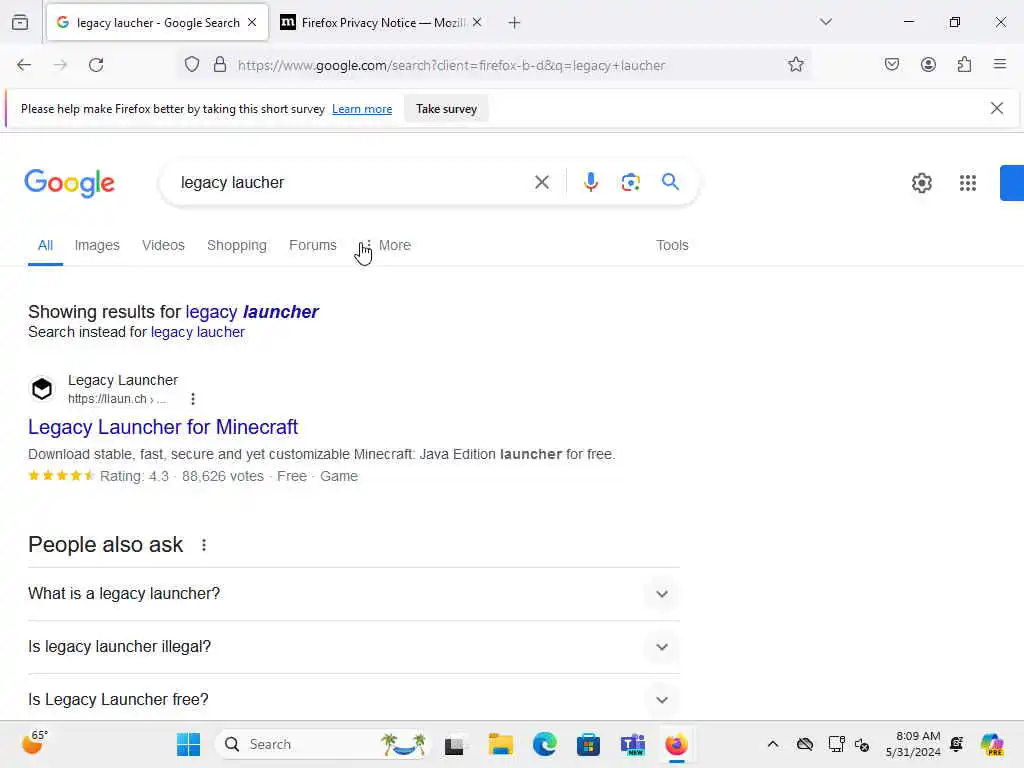
Task: View site security padlock info
Action: pyautogui.click(x=220, y=65)
